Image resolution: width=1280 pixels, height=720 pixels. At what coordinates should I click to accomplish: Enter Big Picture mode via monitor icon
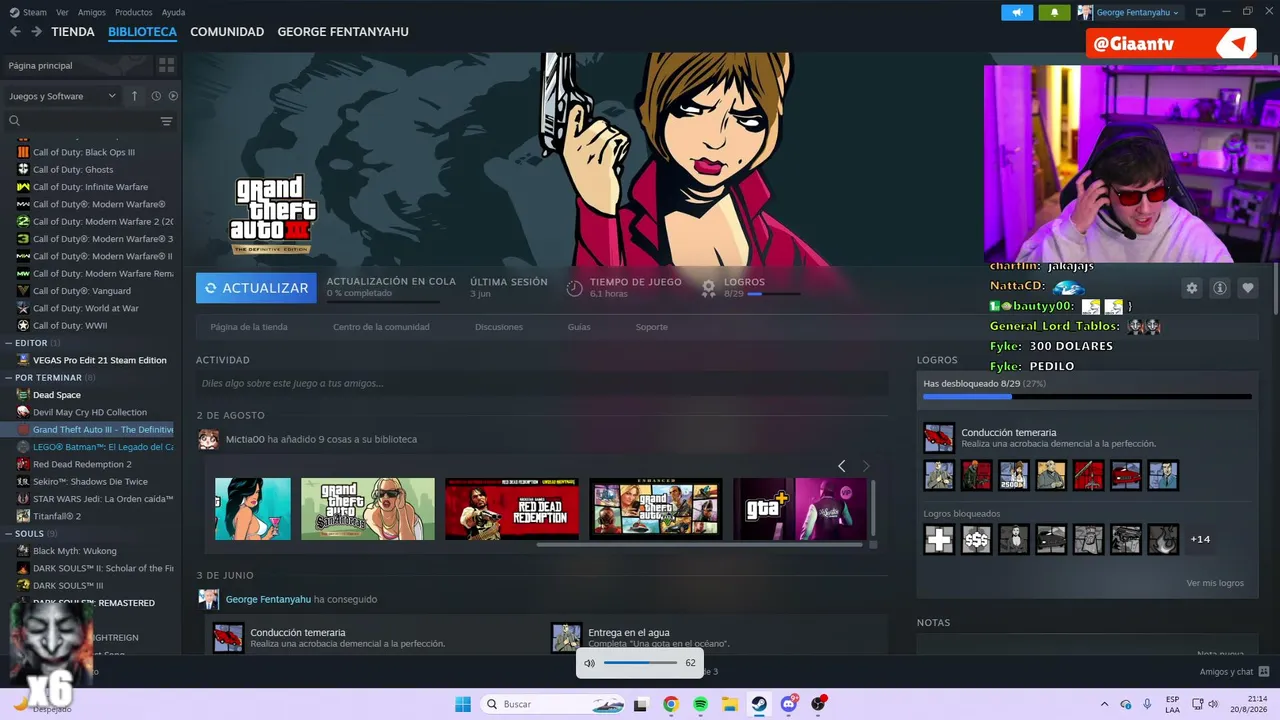pyautogui.click(x=1201, y=12)
